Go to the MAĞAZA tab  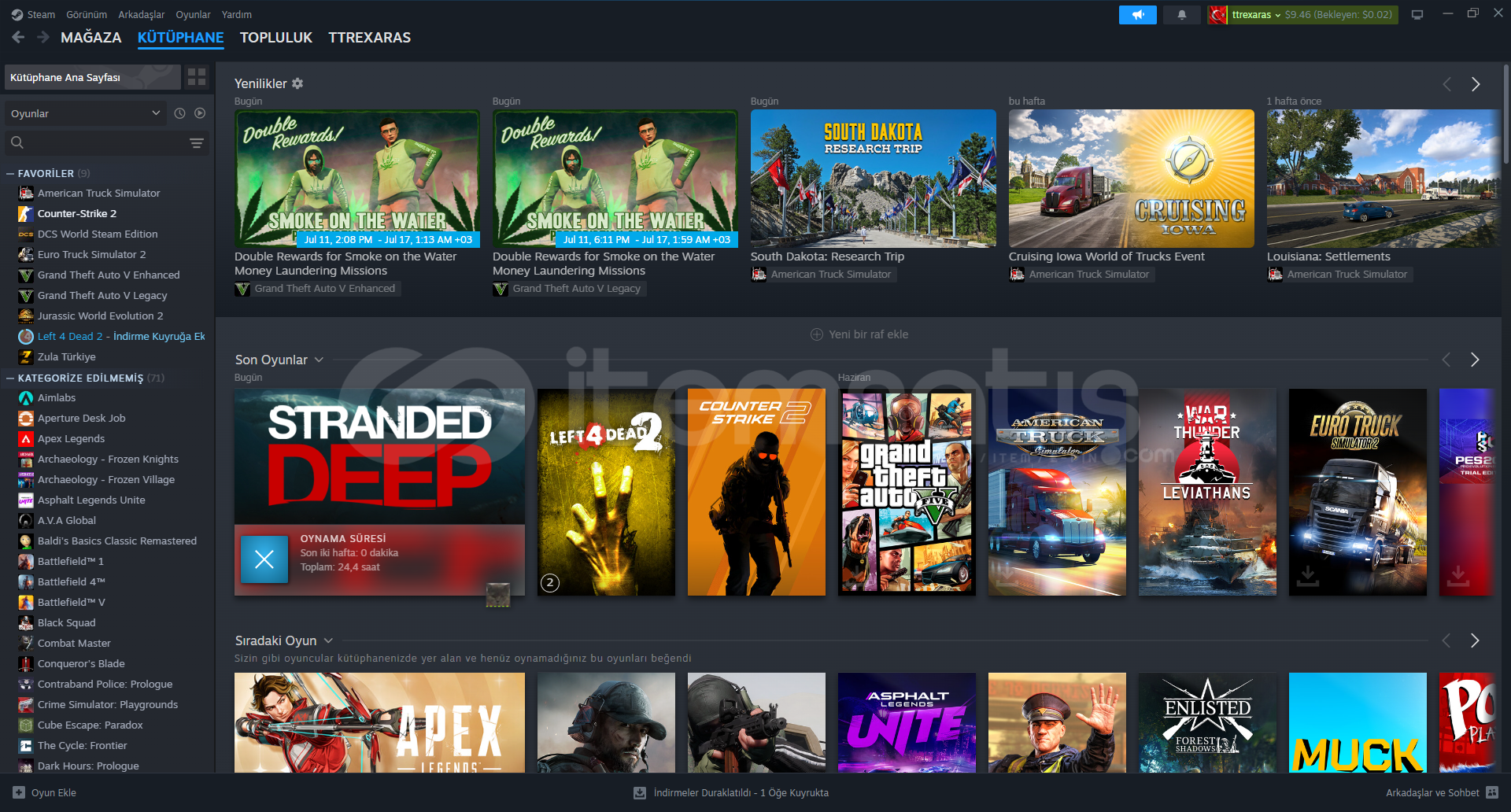[x=91, y=37]
